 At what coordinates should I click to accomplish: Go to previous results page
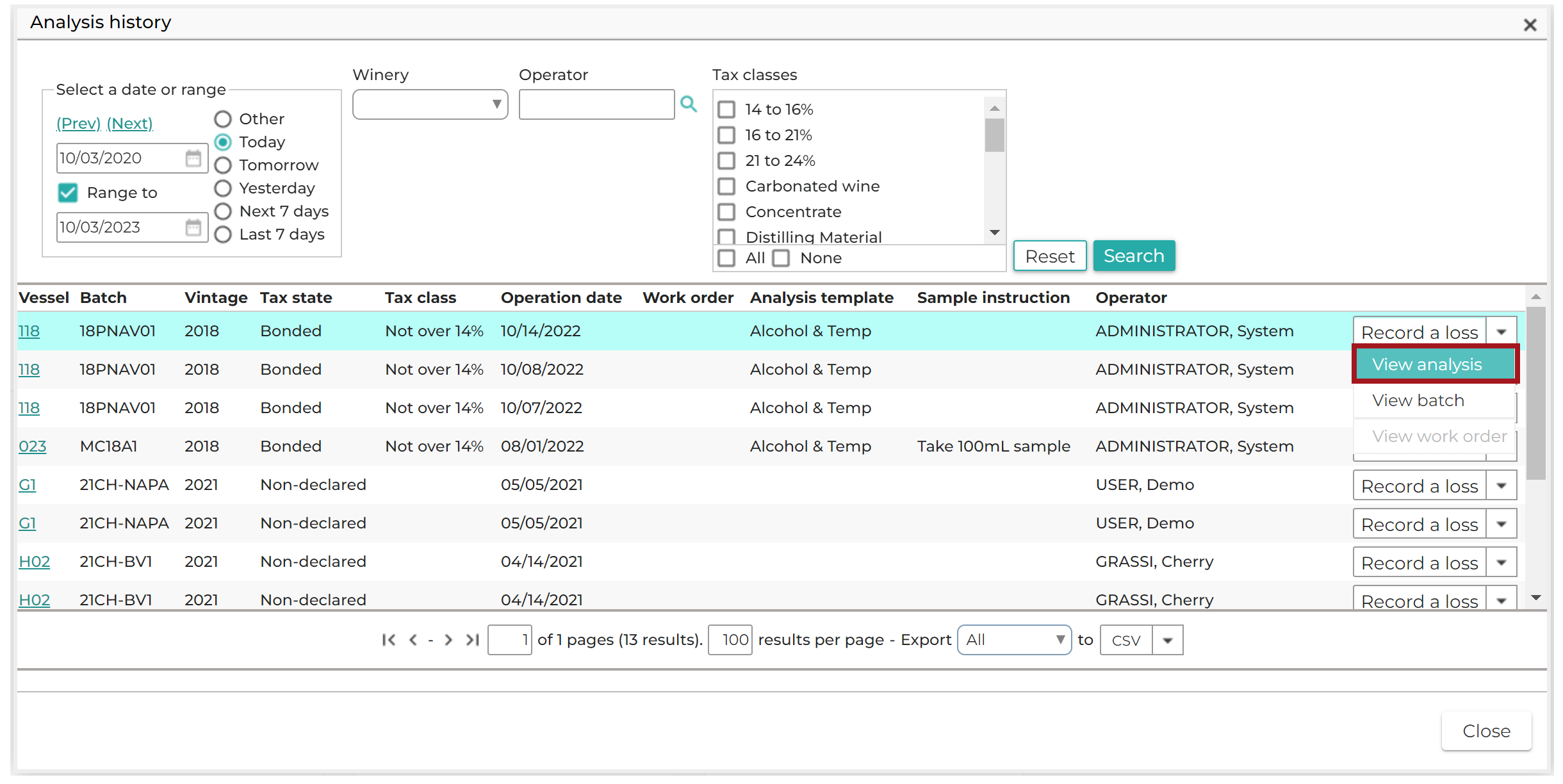click(x=413, y=640)
